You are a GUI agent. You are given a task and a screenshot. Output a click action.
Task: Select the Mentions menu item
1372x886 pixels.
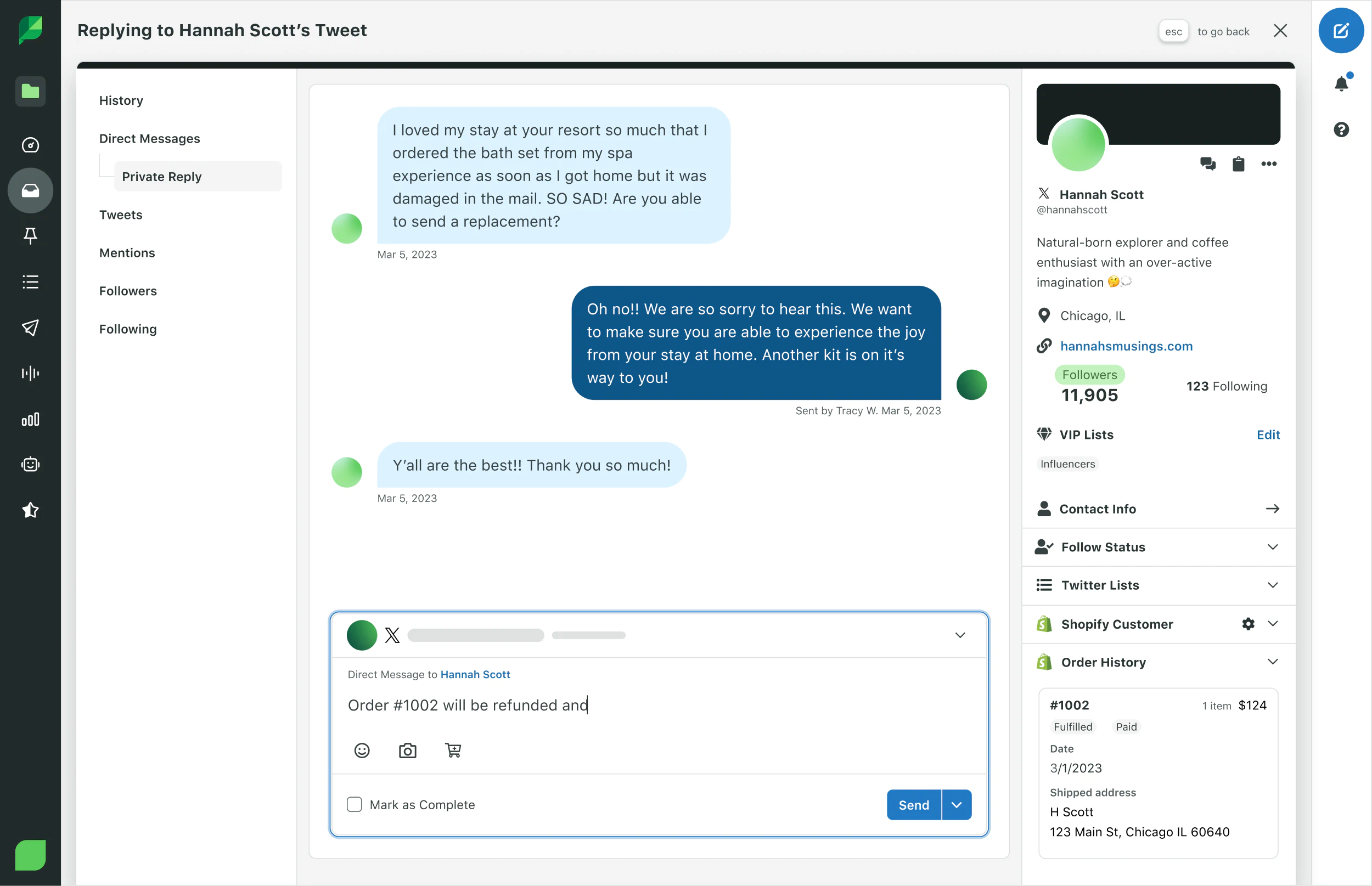(x=126, y=252)
